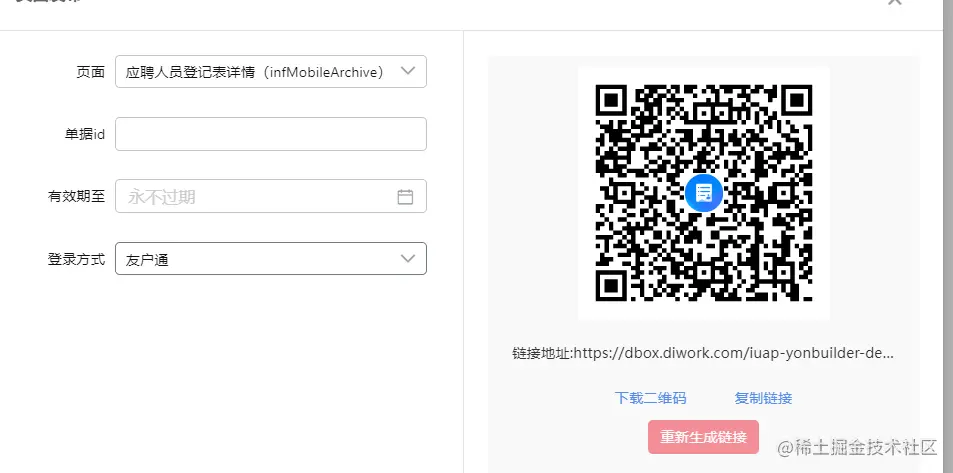Click the 永不过期 date field
This screenshot has width=953, height=473.
pos(270,196)
